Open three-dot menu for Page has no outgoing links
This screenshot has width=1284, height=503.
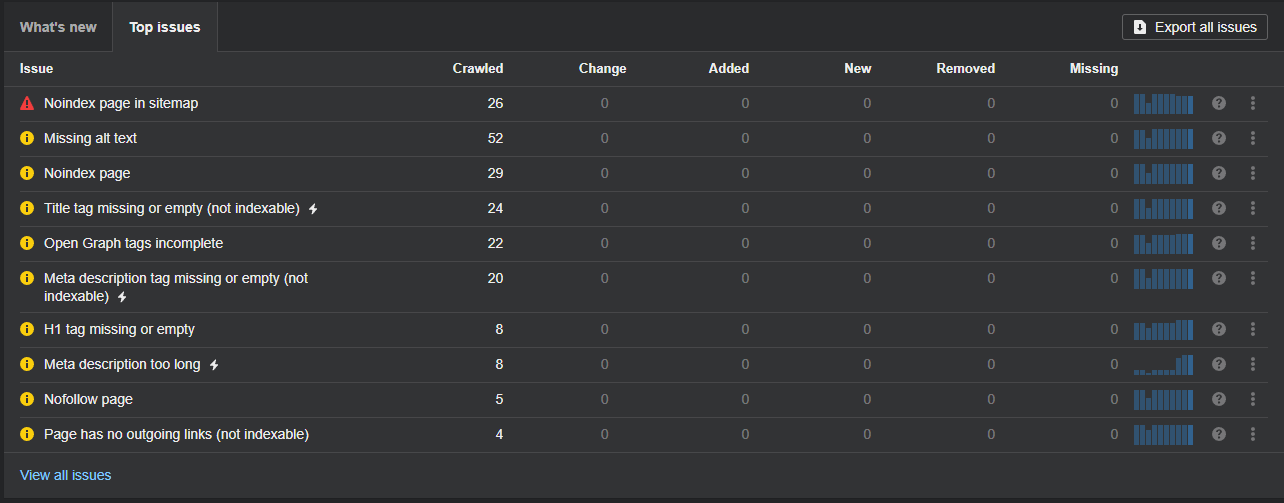[1253, 434]
